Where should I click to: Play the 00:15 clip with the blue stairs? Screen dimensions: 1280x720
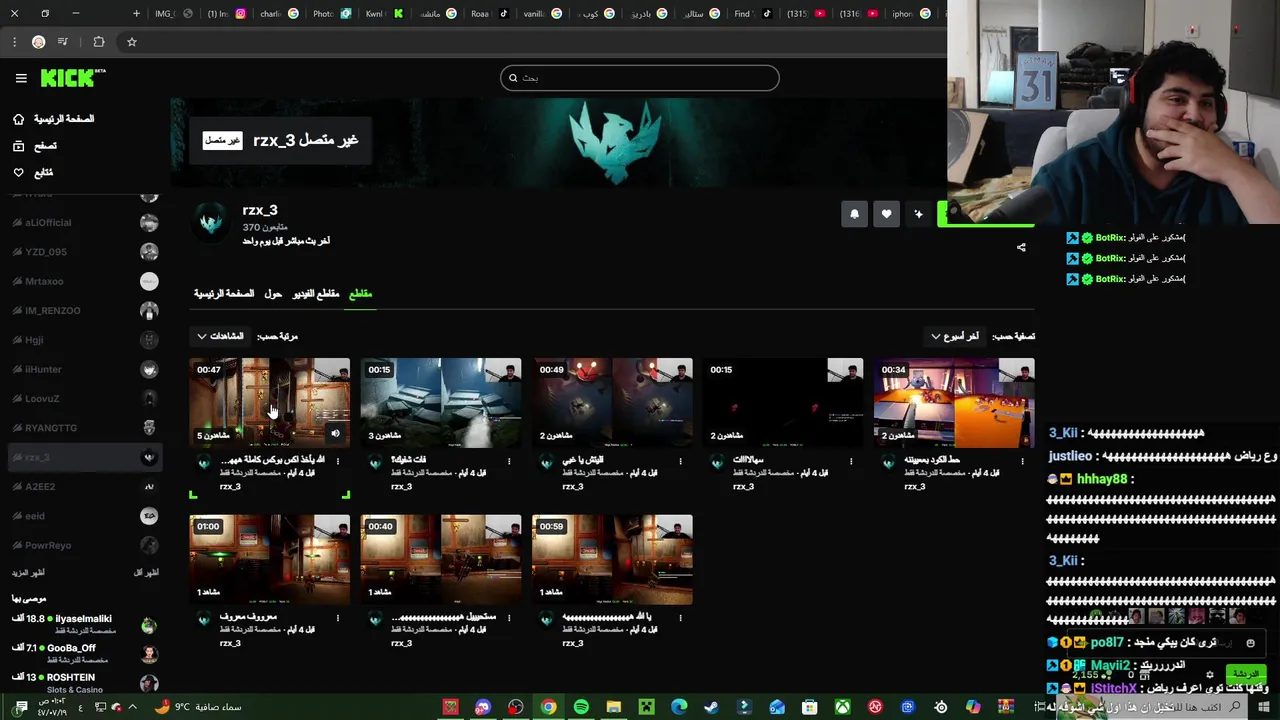tap(441, 403)
